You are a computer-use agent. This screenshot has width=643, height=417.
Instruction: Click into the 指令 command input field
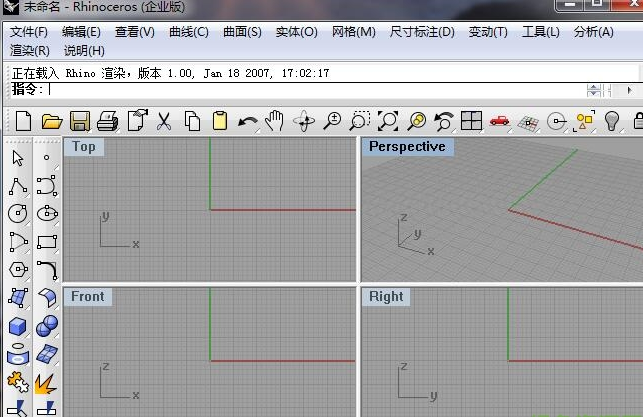[x=316, y=89]
